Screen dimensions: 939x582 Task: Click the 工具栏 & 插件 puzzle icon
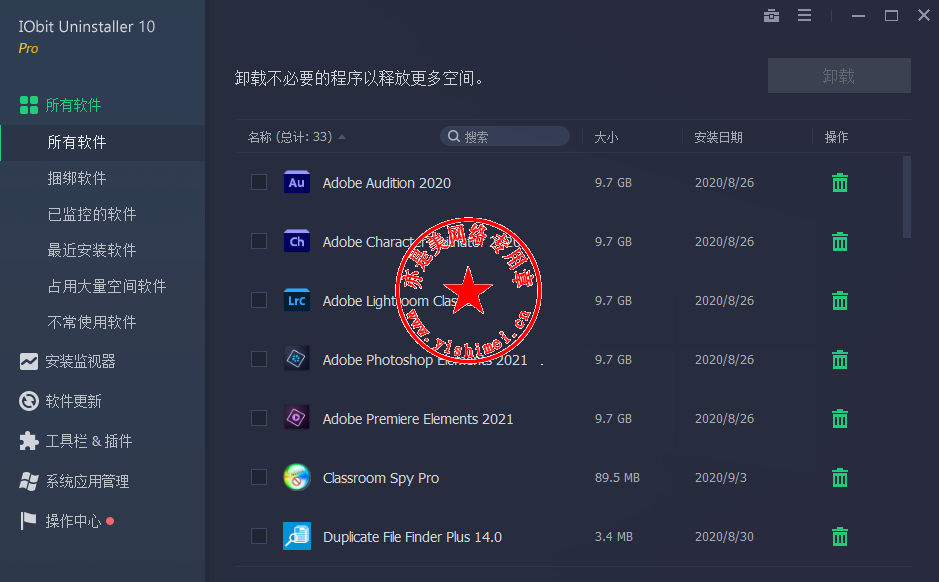(29, 441)
